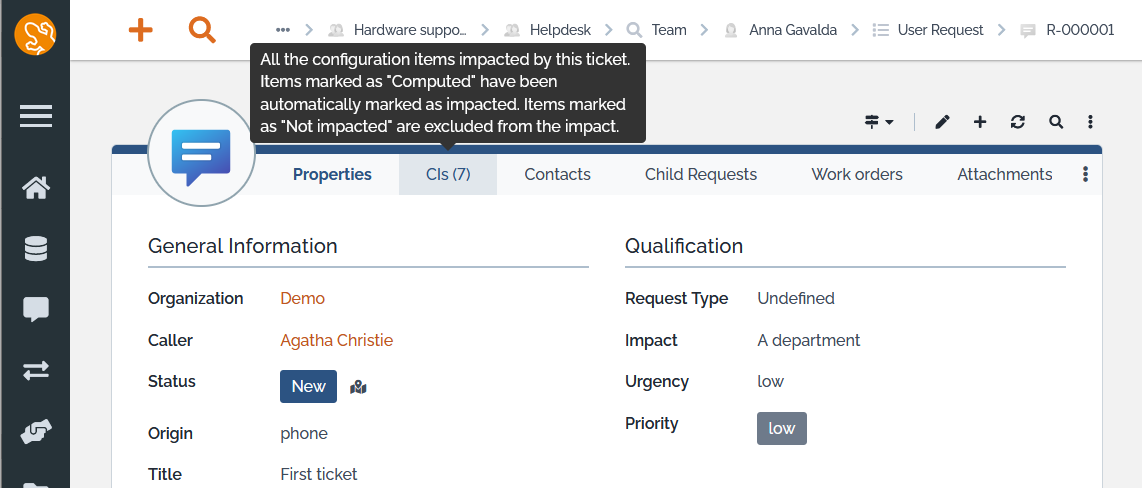This screenshot has height=488, width=1142.
Task: Open the orange plus quick-create icon
Action: [141, 30]
